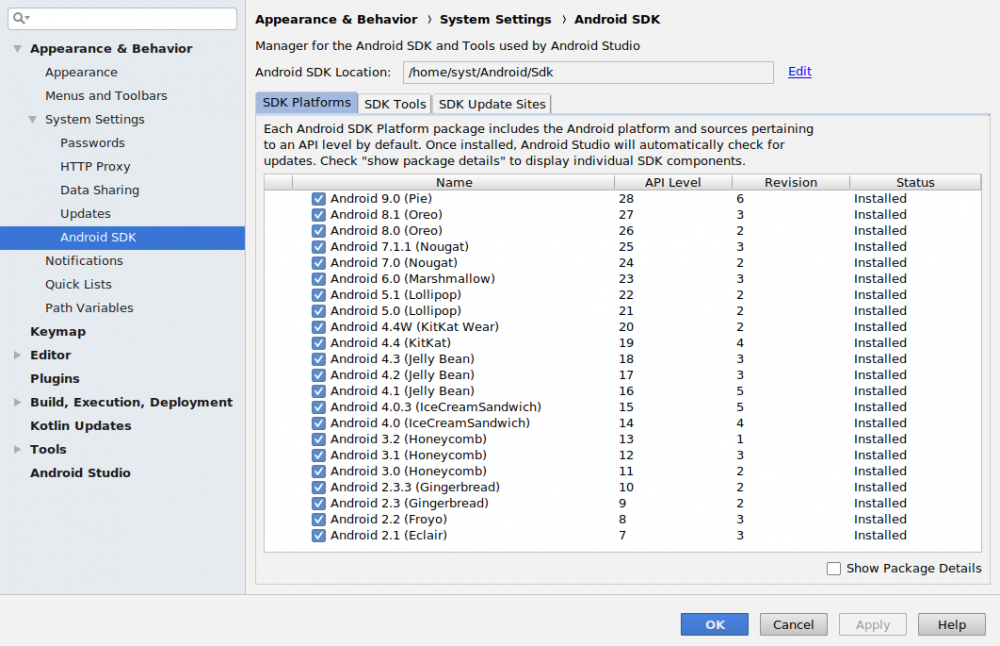The width and height of the screenshot is (1000, 646).
Task: Collapse the System Settings node
Action: (33, 119)
